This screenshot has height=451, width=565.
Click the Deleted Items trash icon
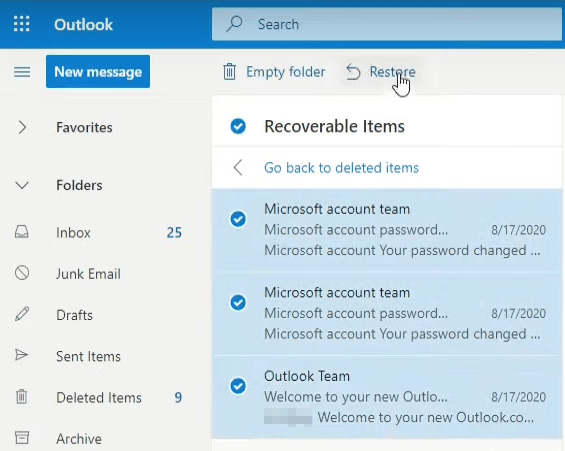[x=22, y=397]
